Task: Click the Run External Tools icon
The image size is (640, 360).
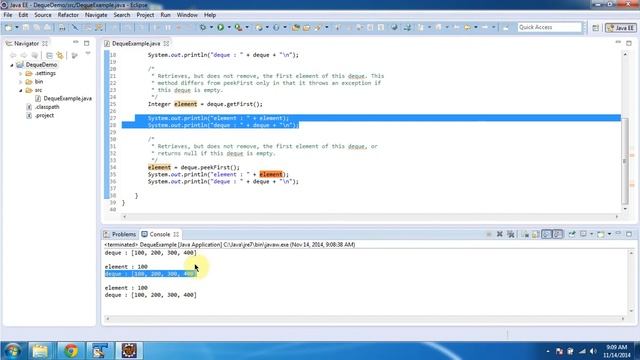Action: pos(238,27)
